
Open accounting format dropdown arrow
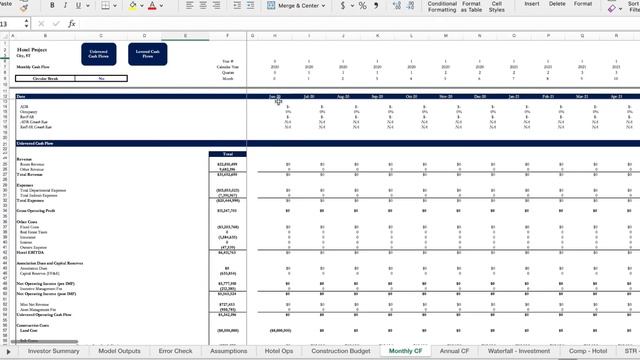[x=352, y=6]
